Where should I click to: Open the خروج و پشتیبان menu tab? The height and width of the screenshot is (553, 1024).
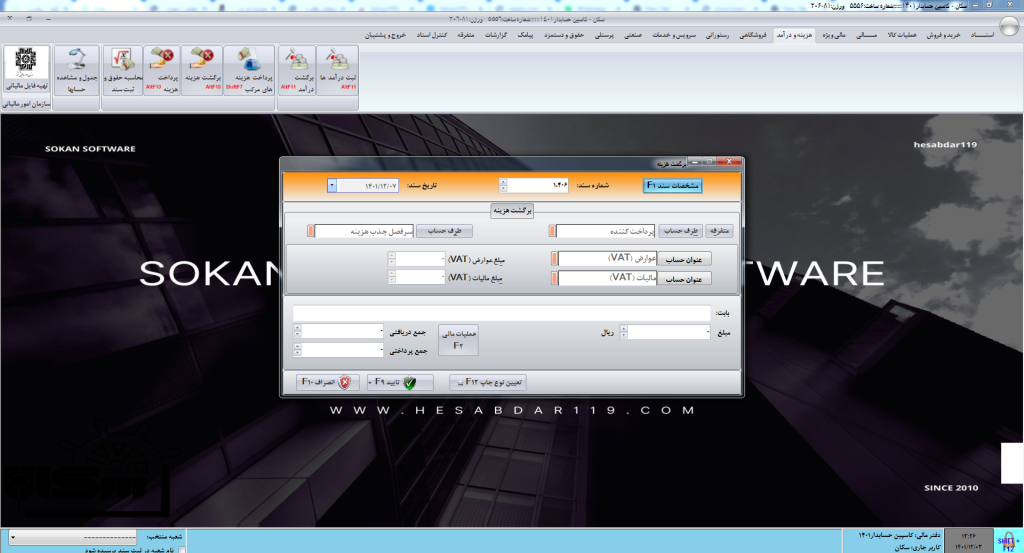(385, 35)
